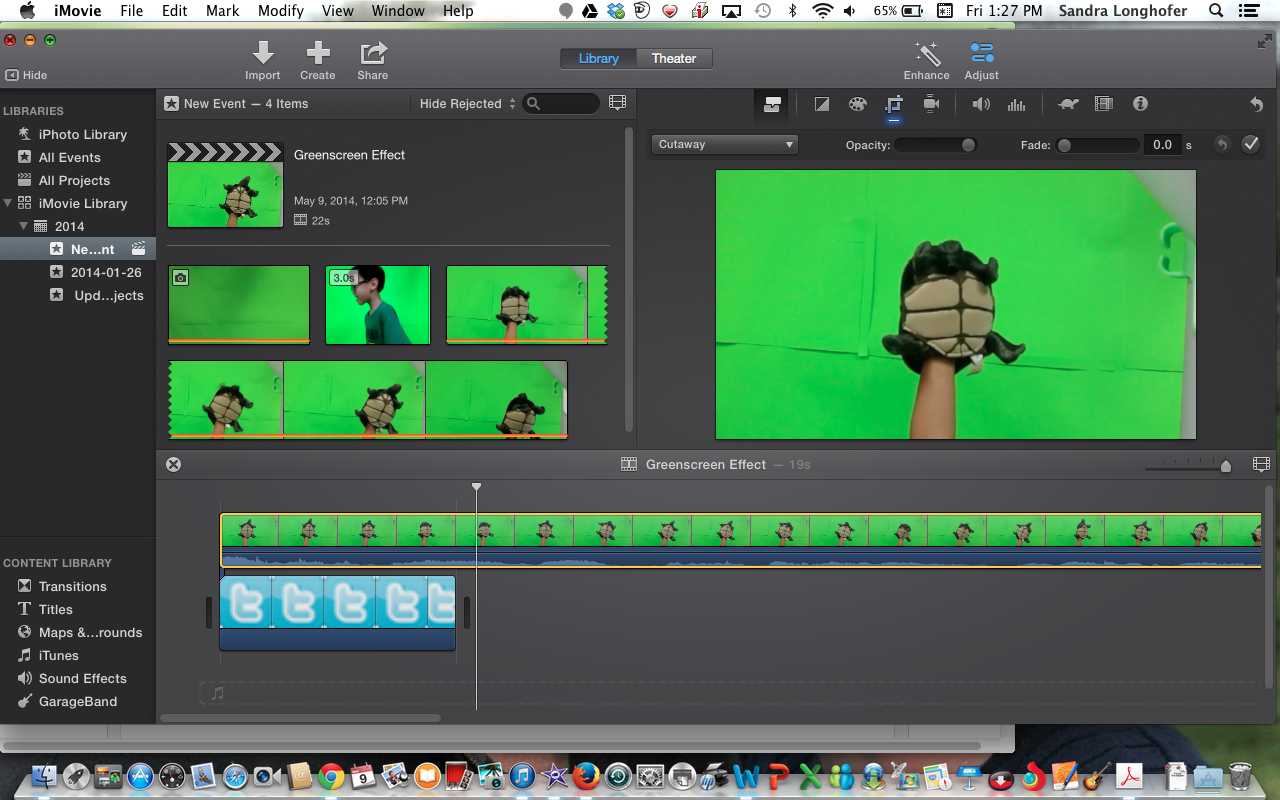Click the Fade duration value field

(x=1161, y=145)
